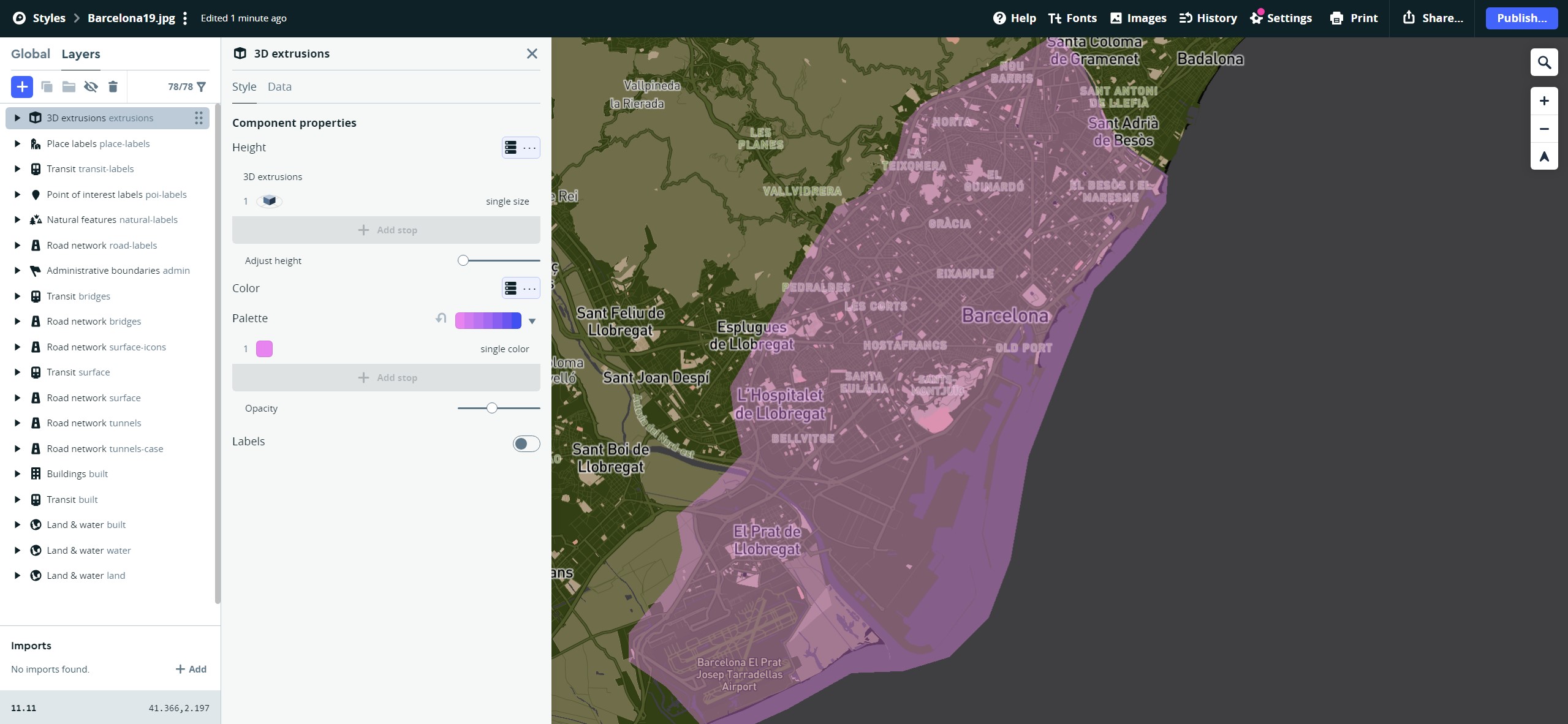Duplicate the selected layer
The height and width of the screenshot is (724, 1568).
pyautogui.click(x=47, y=86)
